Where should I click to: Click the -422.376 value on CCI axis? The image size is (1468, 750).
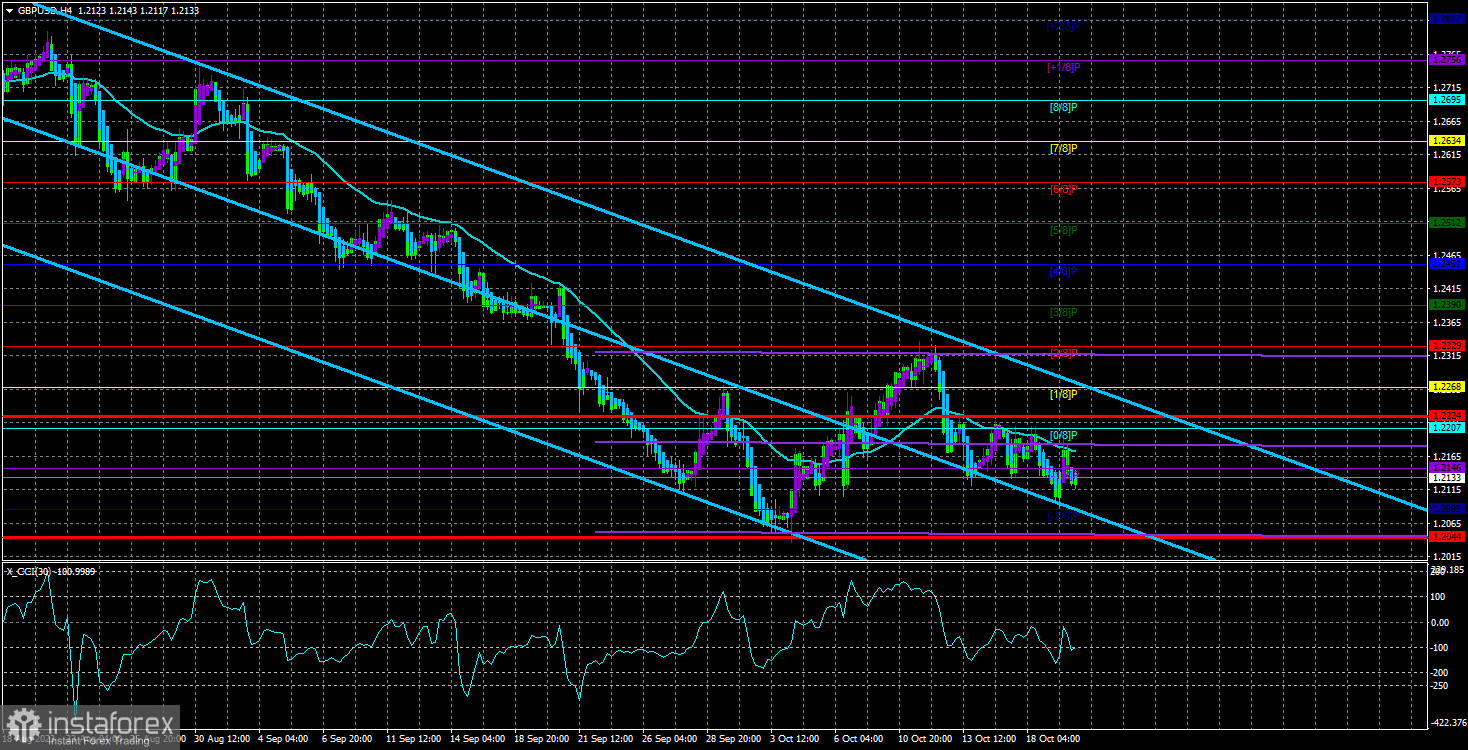(x=1448, y=722)
